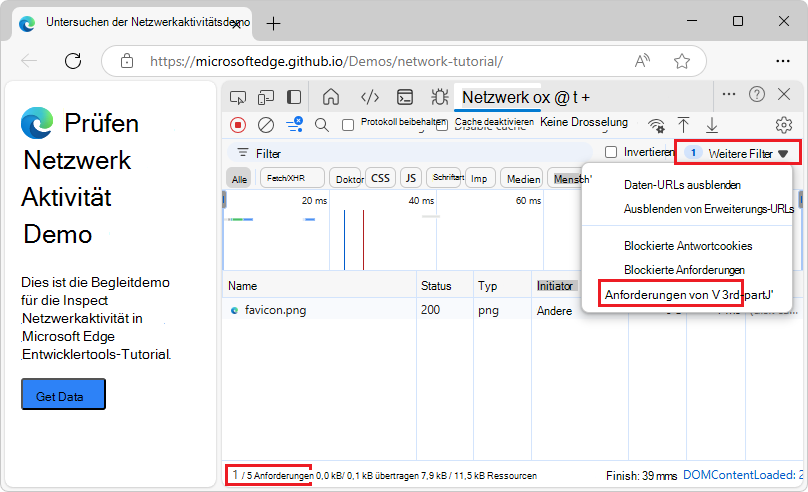This screenshot has height=492, width=808.
Task: Click the network overview timeline
Action: tap(402, 230)
